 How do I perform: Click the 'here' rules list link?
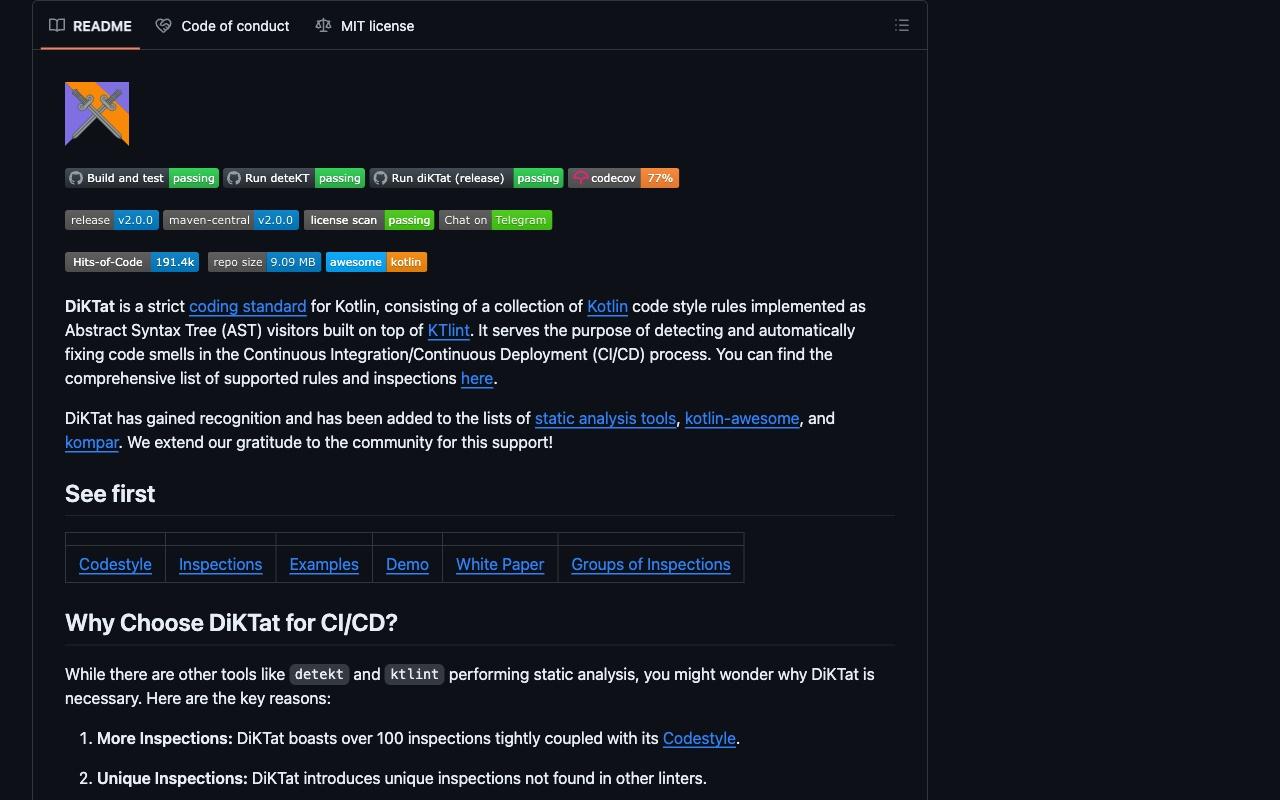[x=476, y=378]
